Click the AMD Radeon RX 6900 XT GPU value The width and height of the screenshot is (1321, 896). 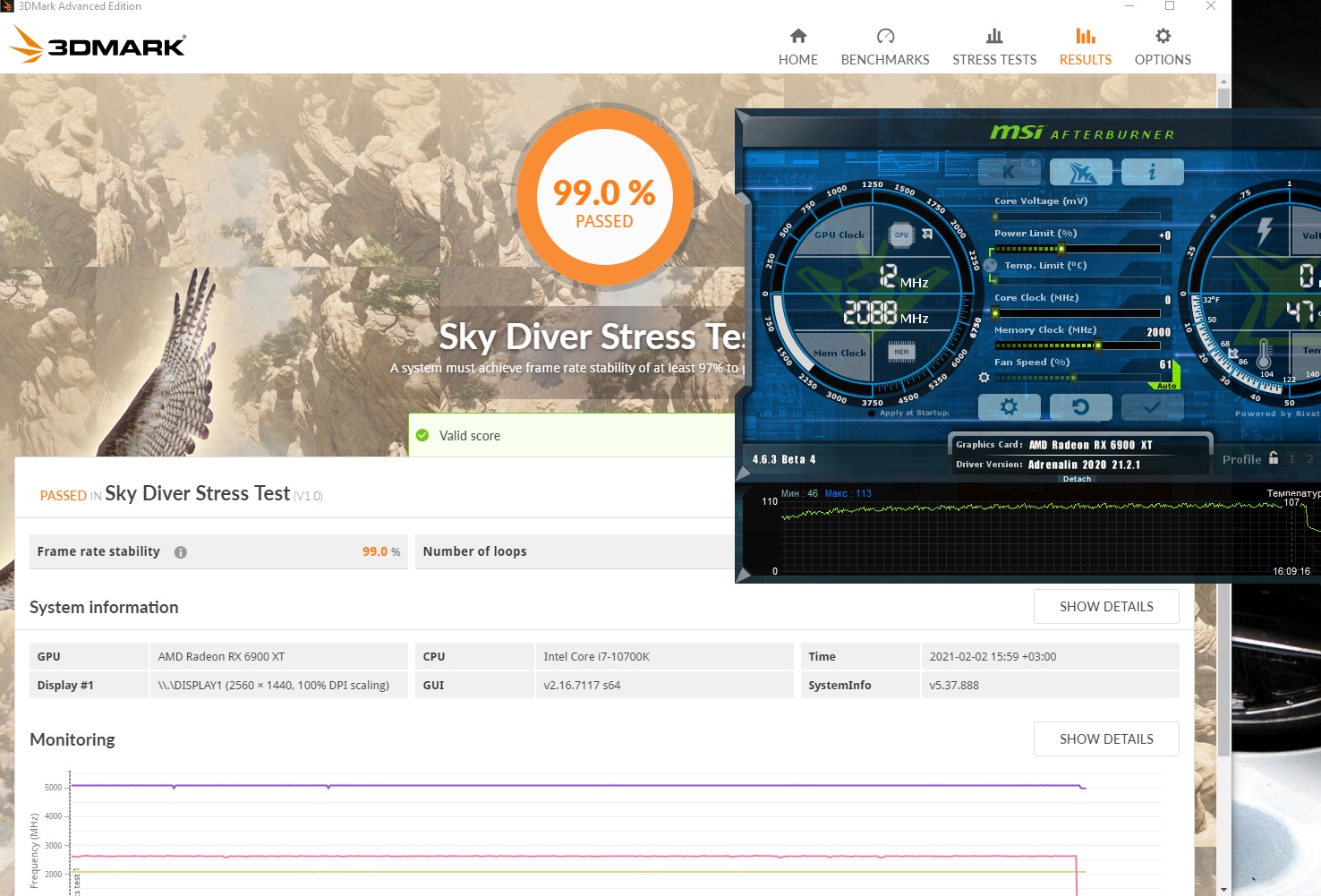221,657
